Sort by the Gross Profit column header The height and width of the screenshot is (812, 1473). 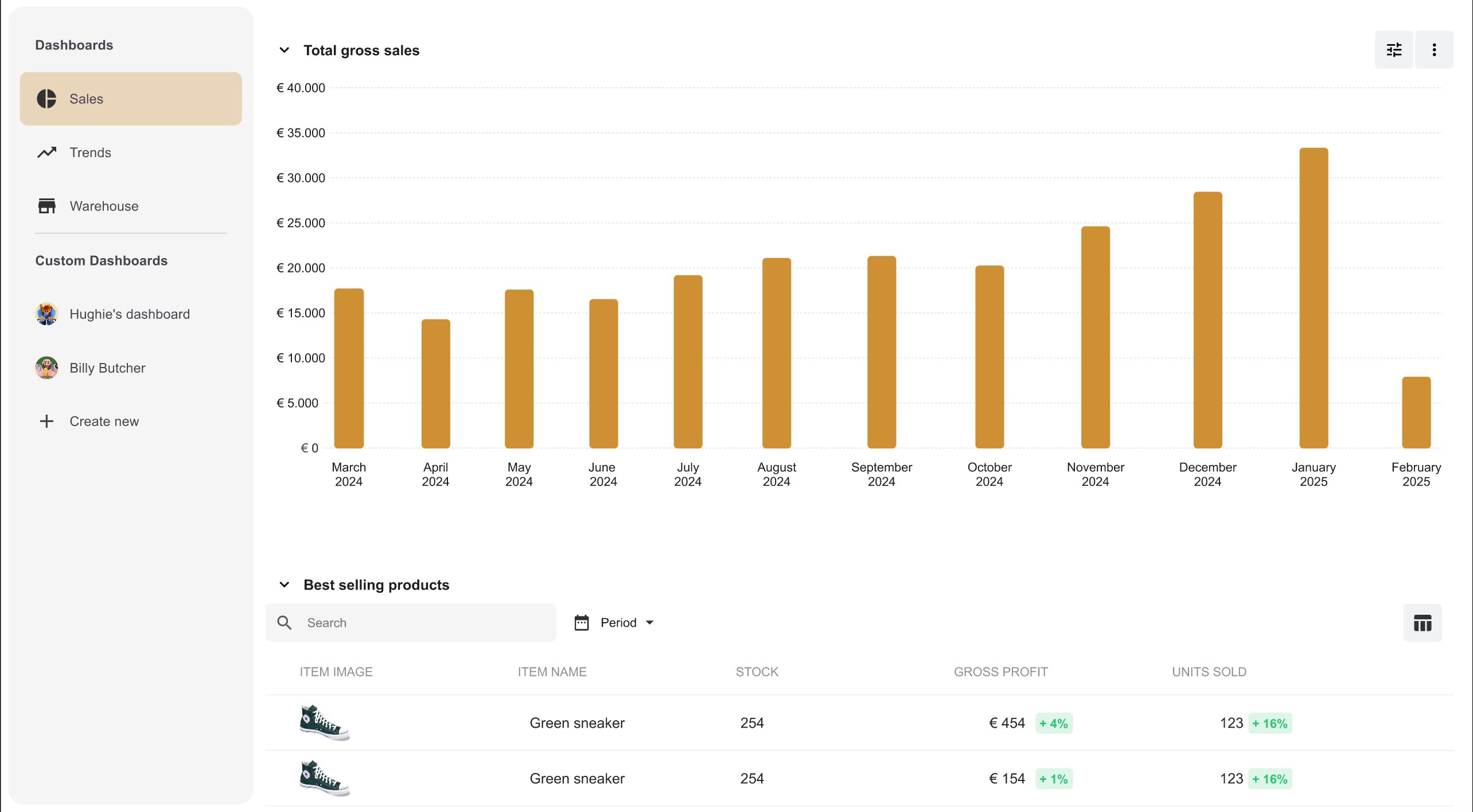pos(1000,672)
